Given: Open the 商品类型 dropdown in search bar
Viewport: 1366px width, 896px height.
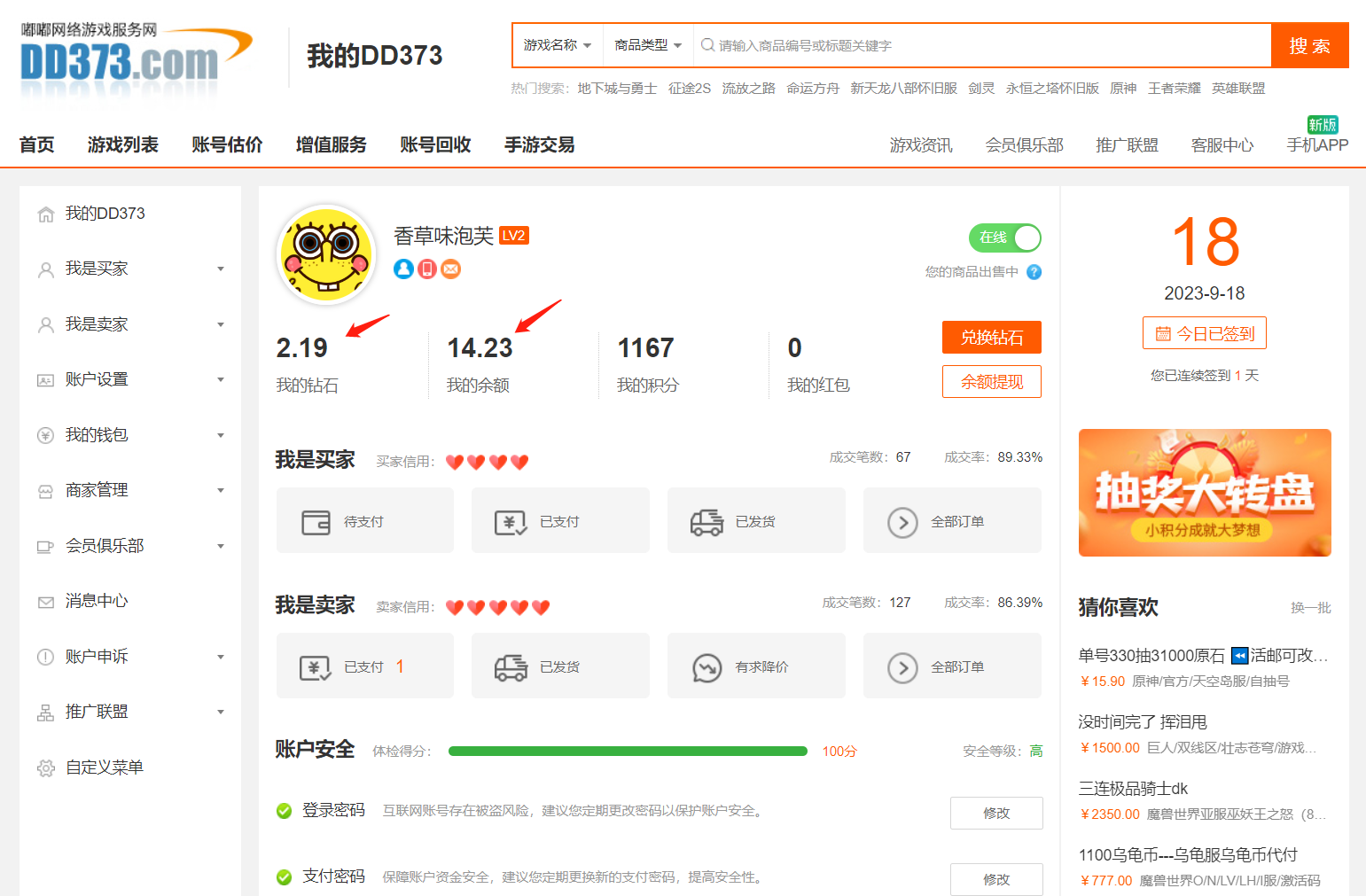Looking at the screenshot, I should 648,45.
